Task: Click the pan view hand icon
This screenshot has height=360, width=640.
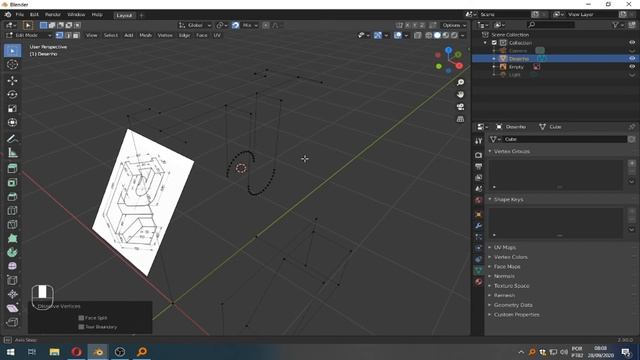Action: 460,95
